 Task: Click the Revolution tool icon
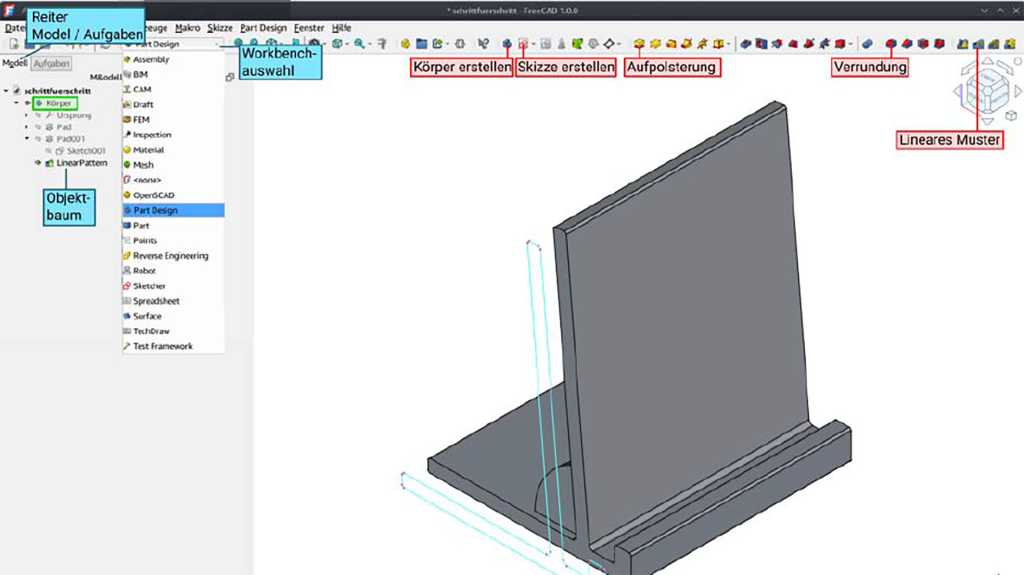(x=655, y=44)
